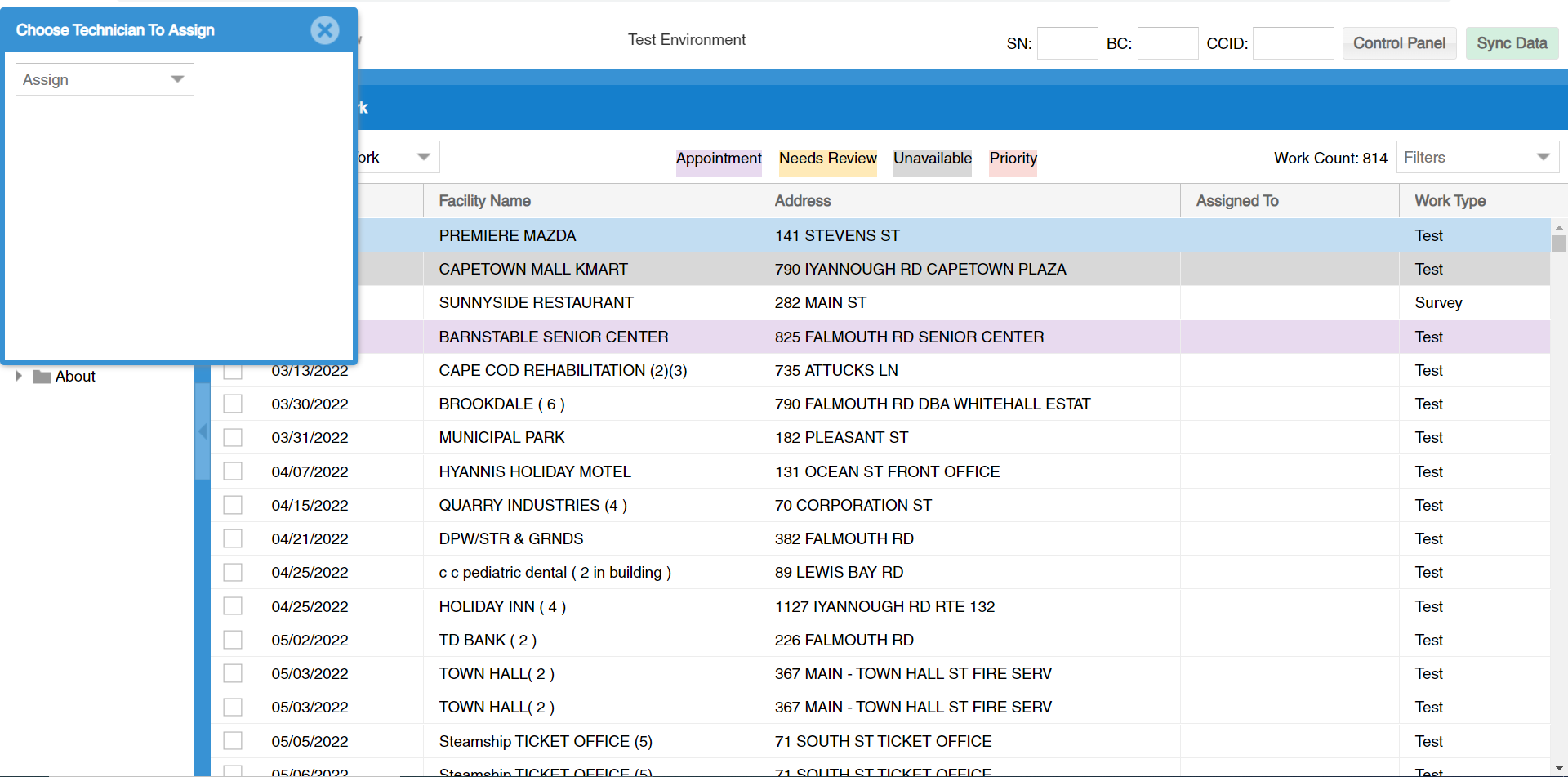The width and height of the screenshot is (1568, 777).
Task: Click the Unavailable legend label
Action: pyautogui.click(x=932, y=159)
